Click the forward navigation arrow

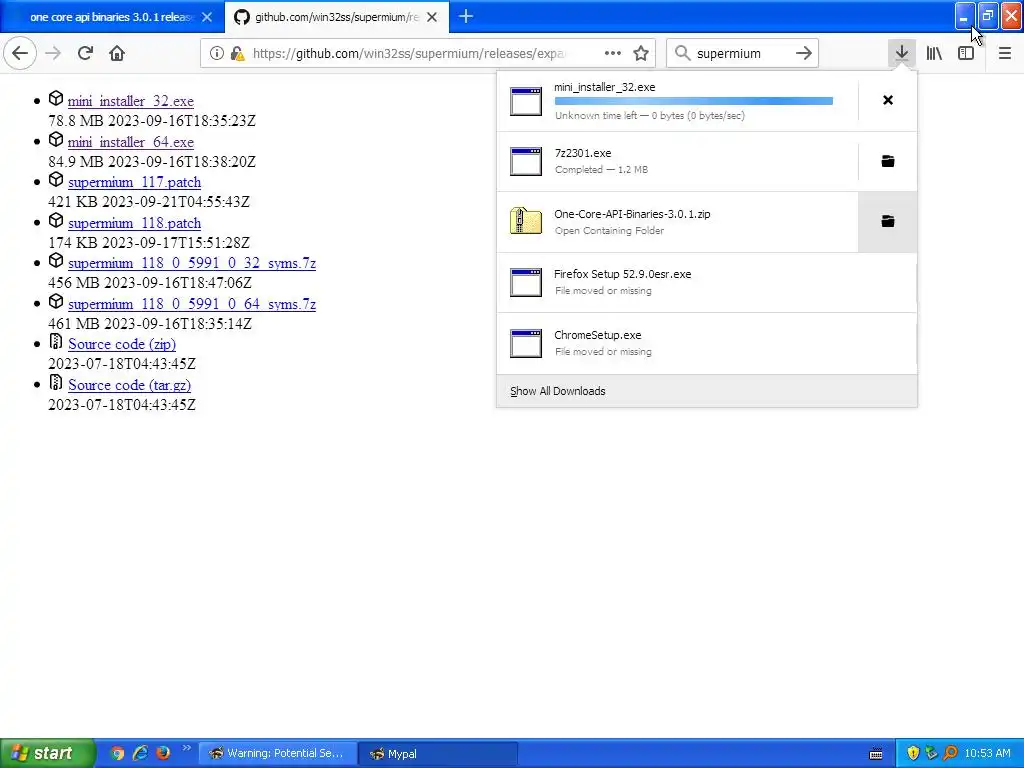(x=53, y=53)
